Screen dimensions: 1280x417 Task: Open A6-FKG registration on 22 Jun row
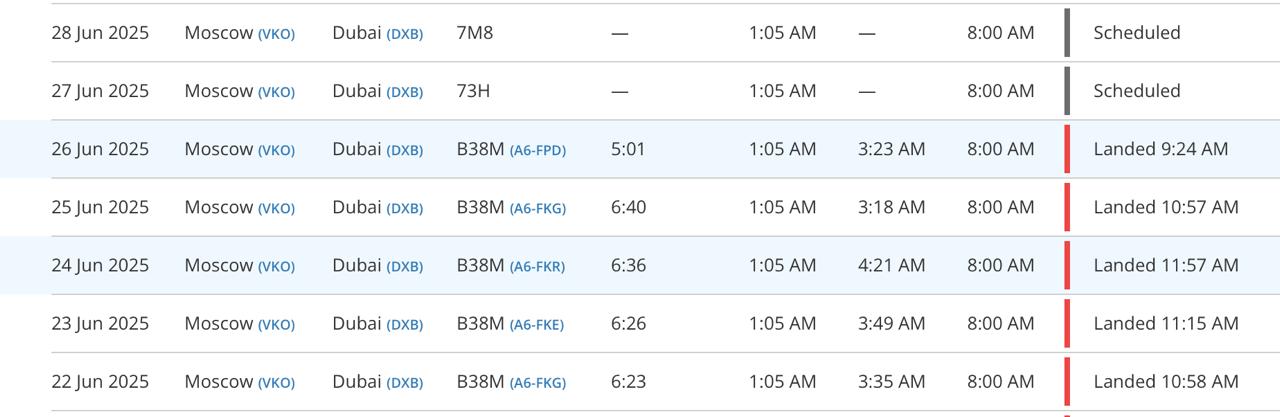click(x=537, y=382)
